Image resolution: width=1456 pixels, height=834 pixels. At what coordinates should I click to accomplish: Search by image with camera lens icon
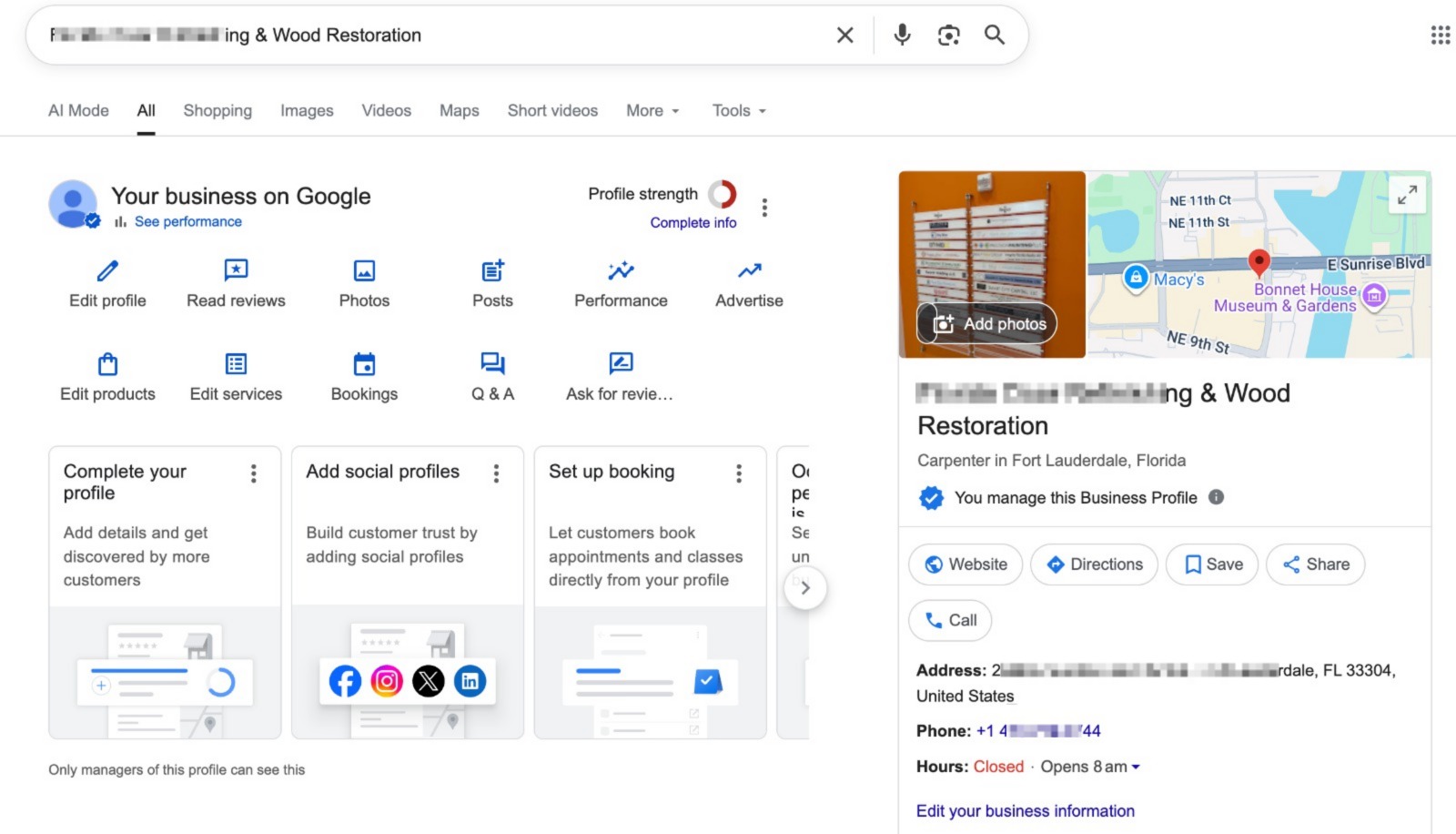948,36
